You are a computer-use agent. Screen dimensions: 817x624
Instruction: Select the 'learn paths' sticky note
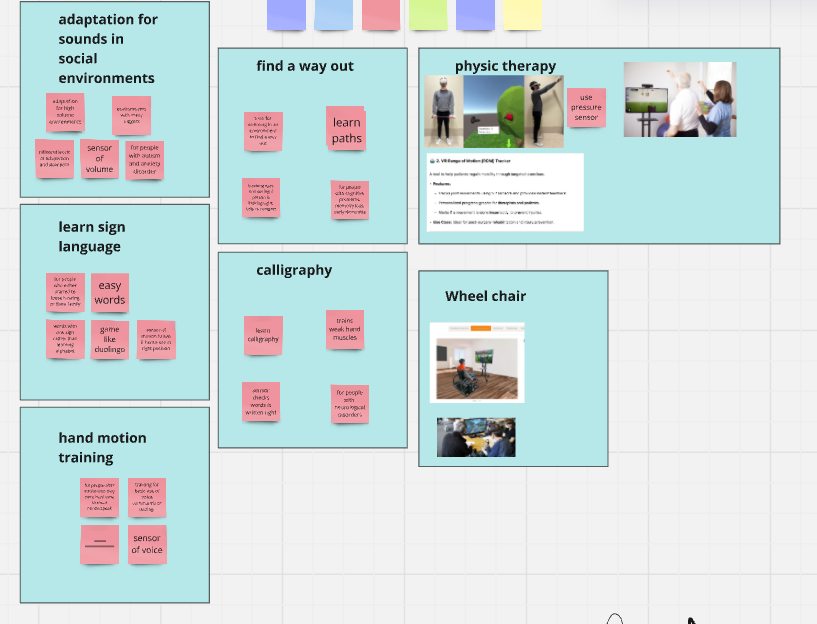coord(346,131)
